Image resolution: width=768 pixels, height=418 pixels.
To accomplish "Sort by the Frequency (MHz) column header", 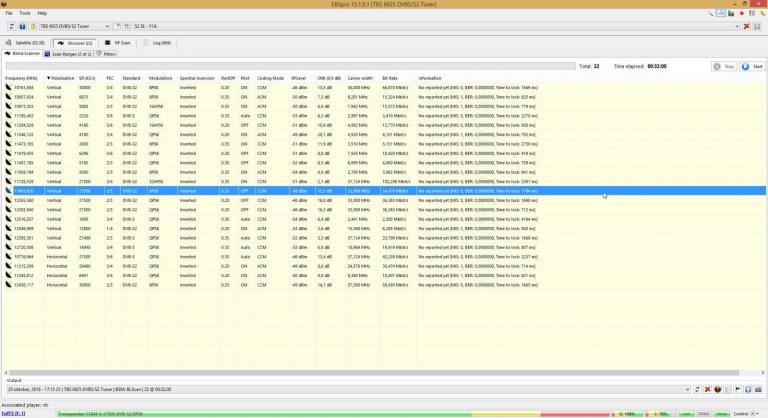I will click(x=20, y=77).
